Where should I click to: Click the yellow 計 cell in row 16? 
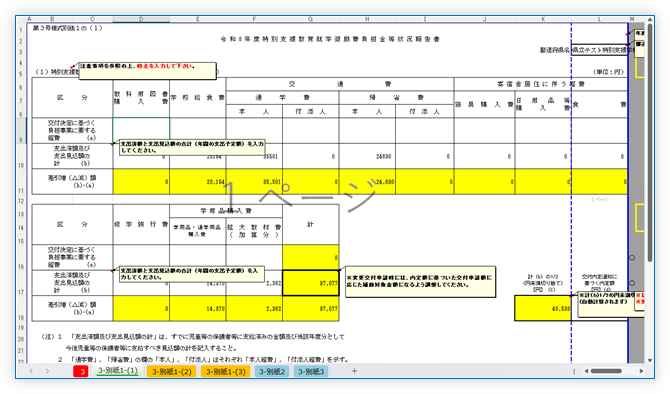[311, 257]
